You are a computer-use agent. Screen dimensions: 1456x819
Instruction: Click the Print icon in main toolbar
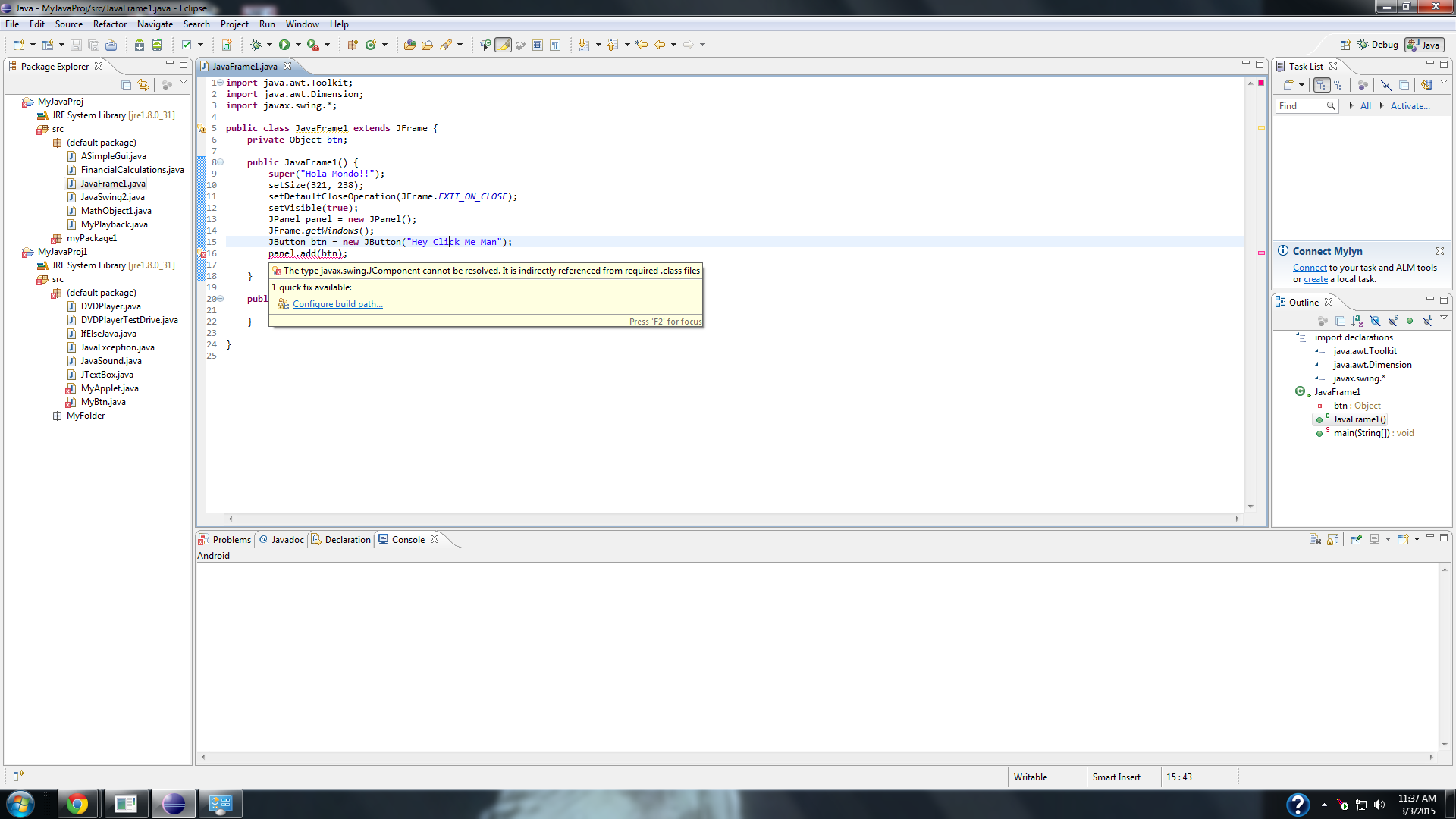point(111,45)
